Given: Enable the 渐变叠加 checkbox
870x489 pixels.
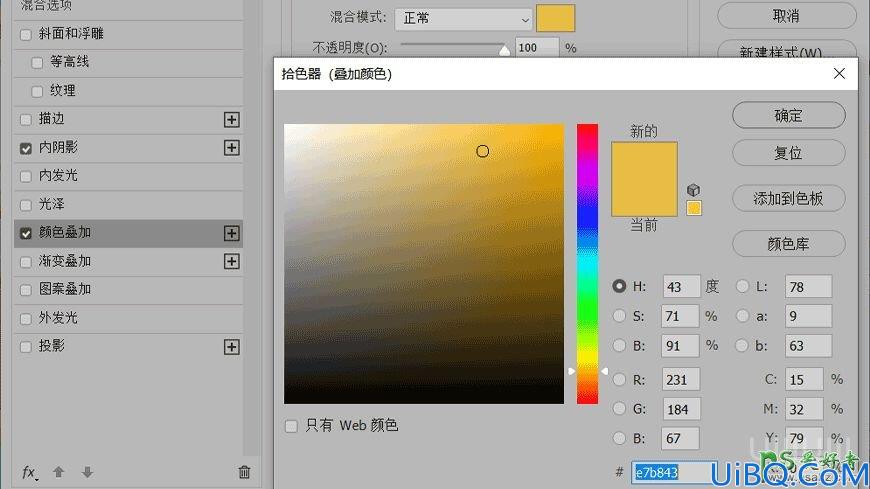Looking at the screenshot, I should tap(26, 262).
